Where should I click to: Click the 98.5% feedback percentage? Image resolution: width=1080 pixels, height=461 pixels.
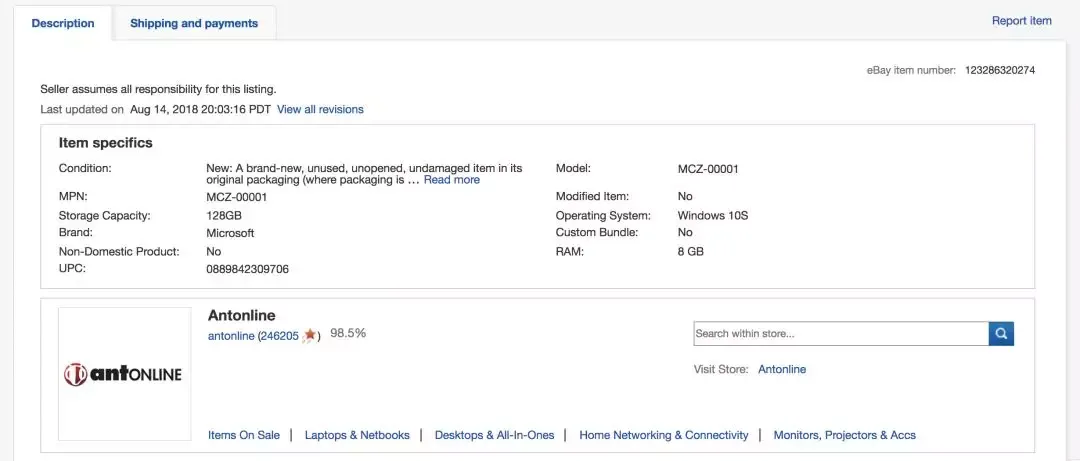(348, 334)
